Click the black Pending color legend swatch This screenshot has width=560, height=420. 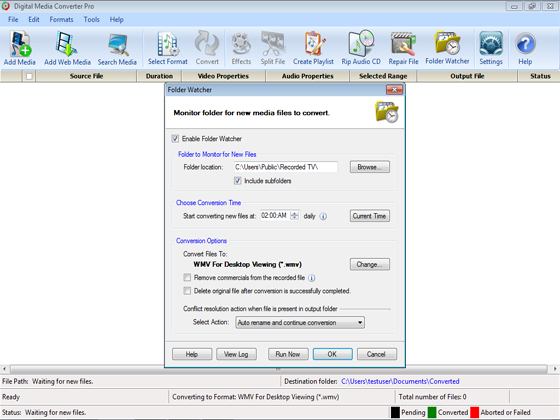click(395, 412)
